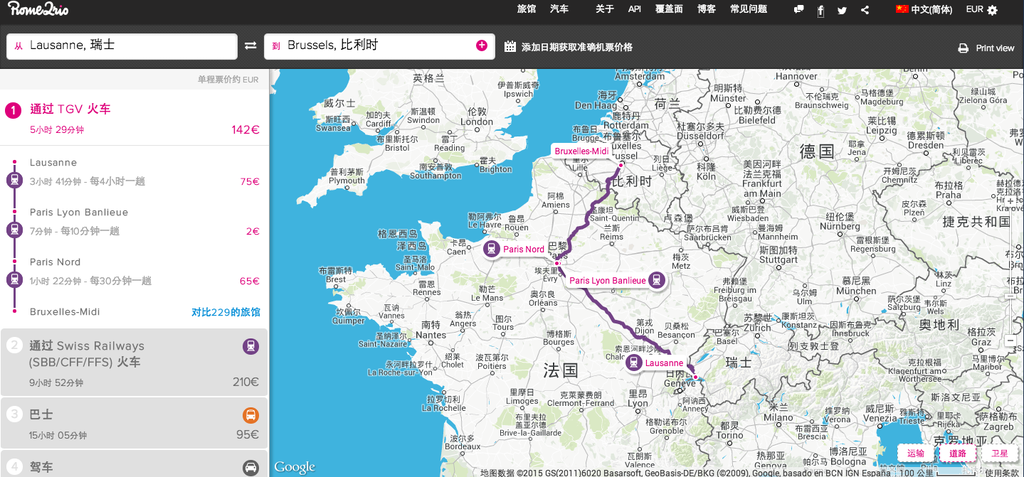
Task: Click the China flag icon
Action: pos(902,9)
